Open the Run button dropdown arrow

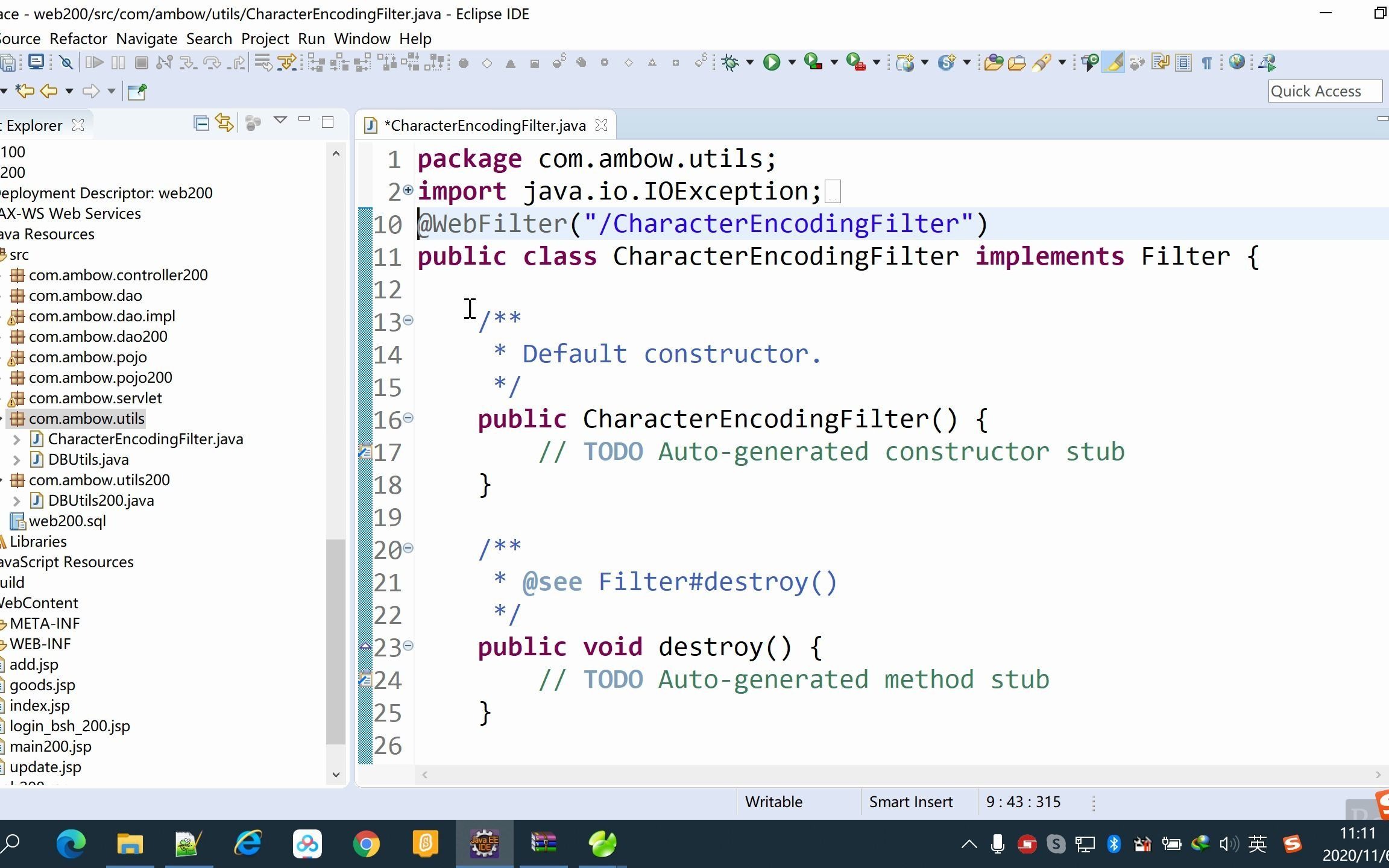click(x=791, y=62)
